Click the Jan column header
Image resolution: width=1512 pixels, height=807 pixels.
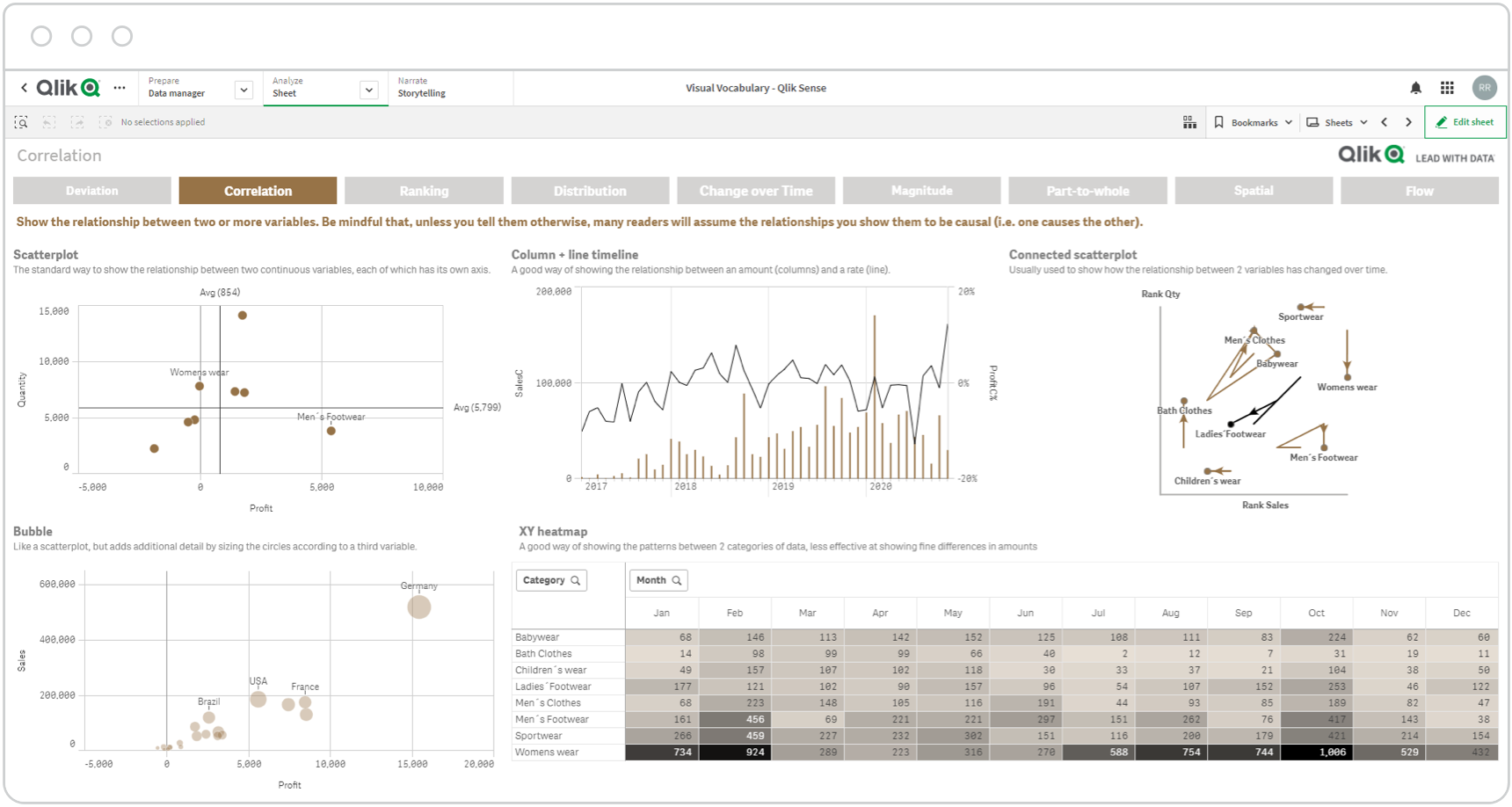pyautogui.click(x=662, y=613)
